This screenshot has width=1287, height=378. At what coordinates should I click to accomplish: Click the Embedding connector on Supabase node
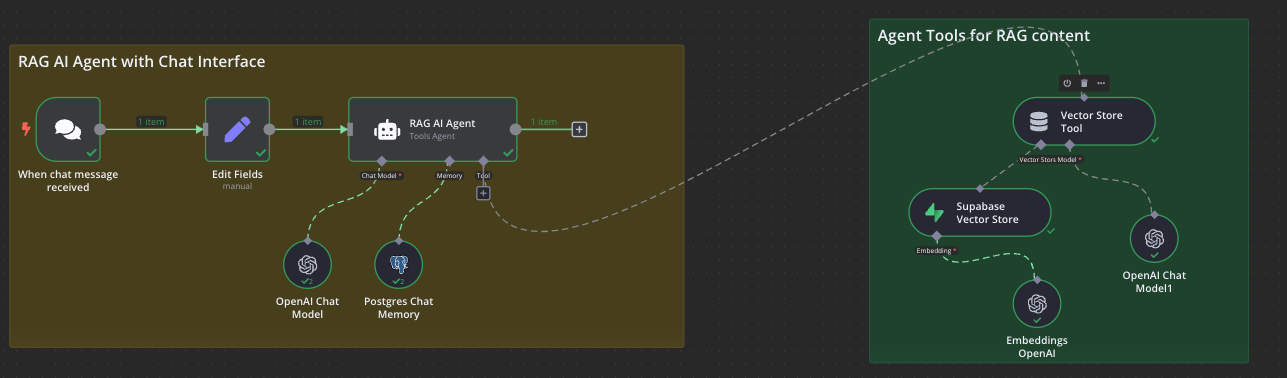(x=936, y=236)
